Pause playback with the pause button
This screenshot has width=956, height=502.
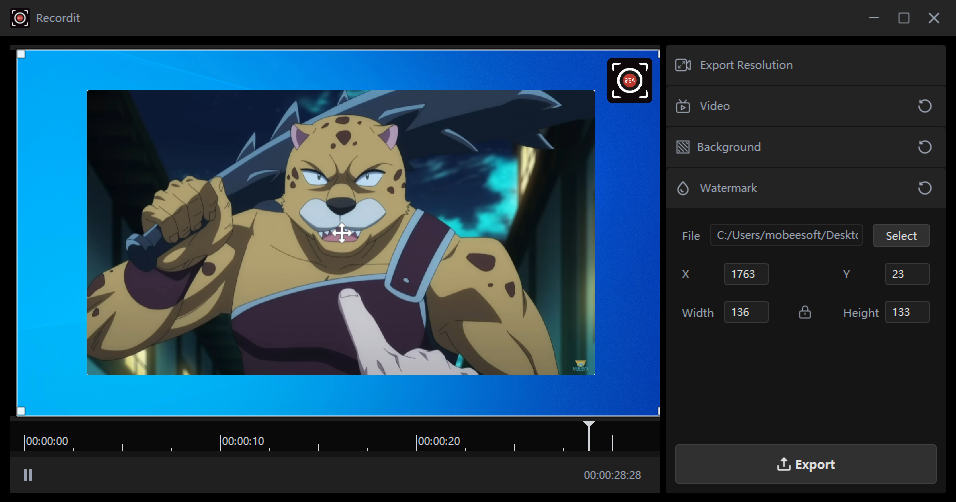tap(28, 475)
